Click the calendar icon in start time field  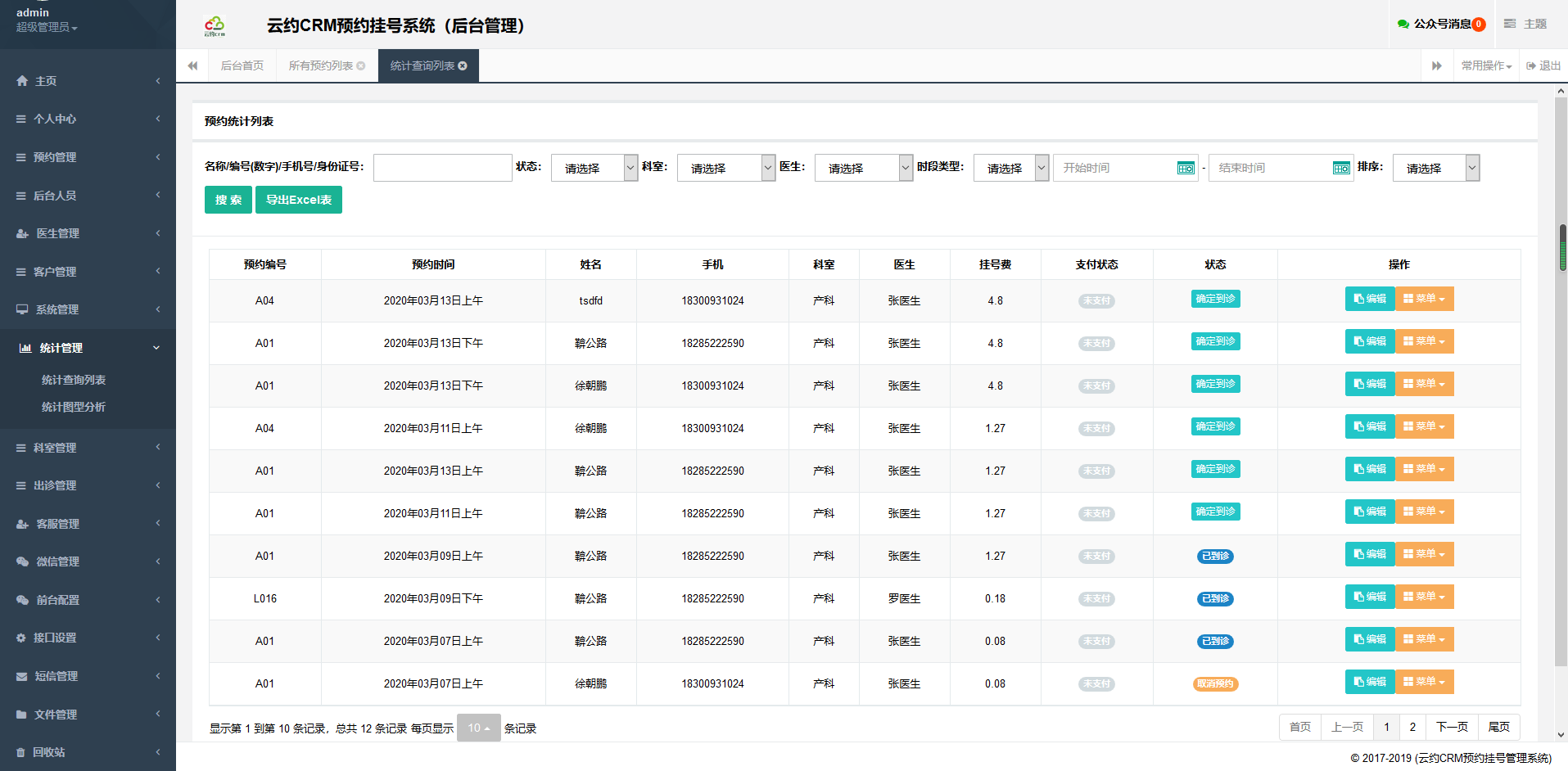coord(1186,168)
